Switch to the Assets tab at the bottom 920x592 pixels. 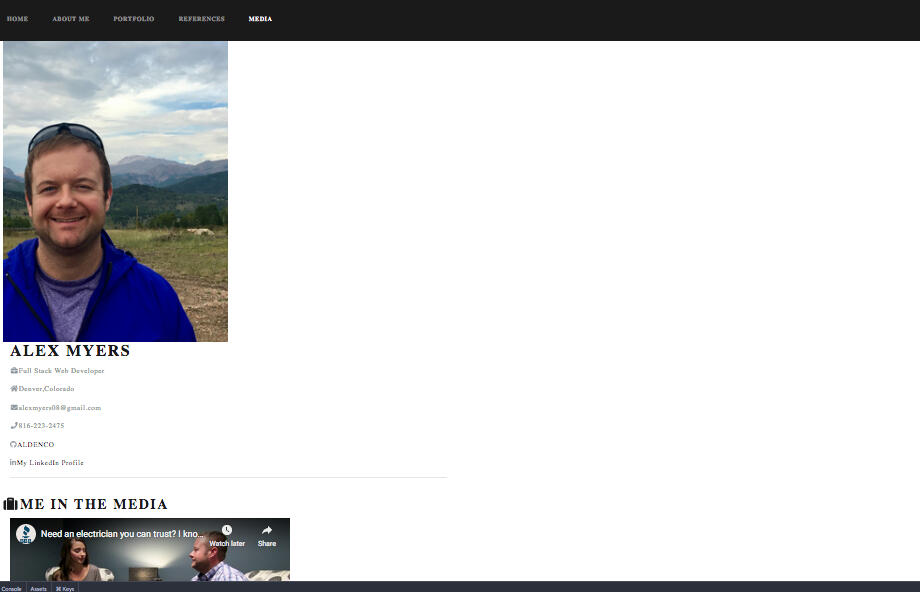coord(38,589)
